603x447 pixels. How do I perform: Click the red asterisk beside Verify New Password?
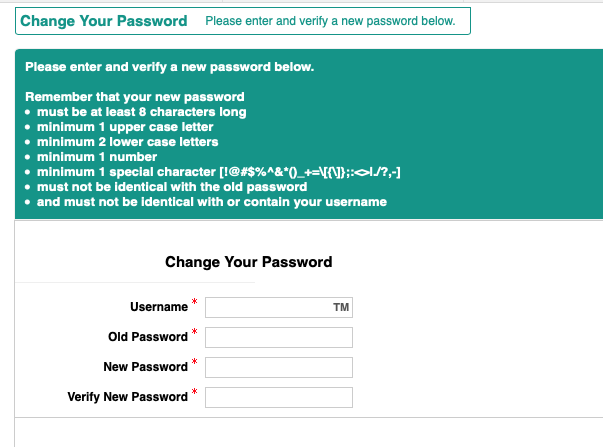[x=195, y=392]
